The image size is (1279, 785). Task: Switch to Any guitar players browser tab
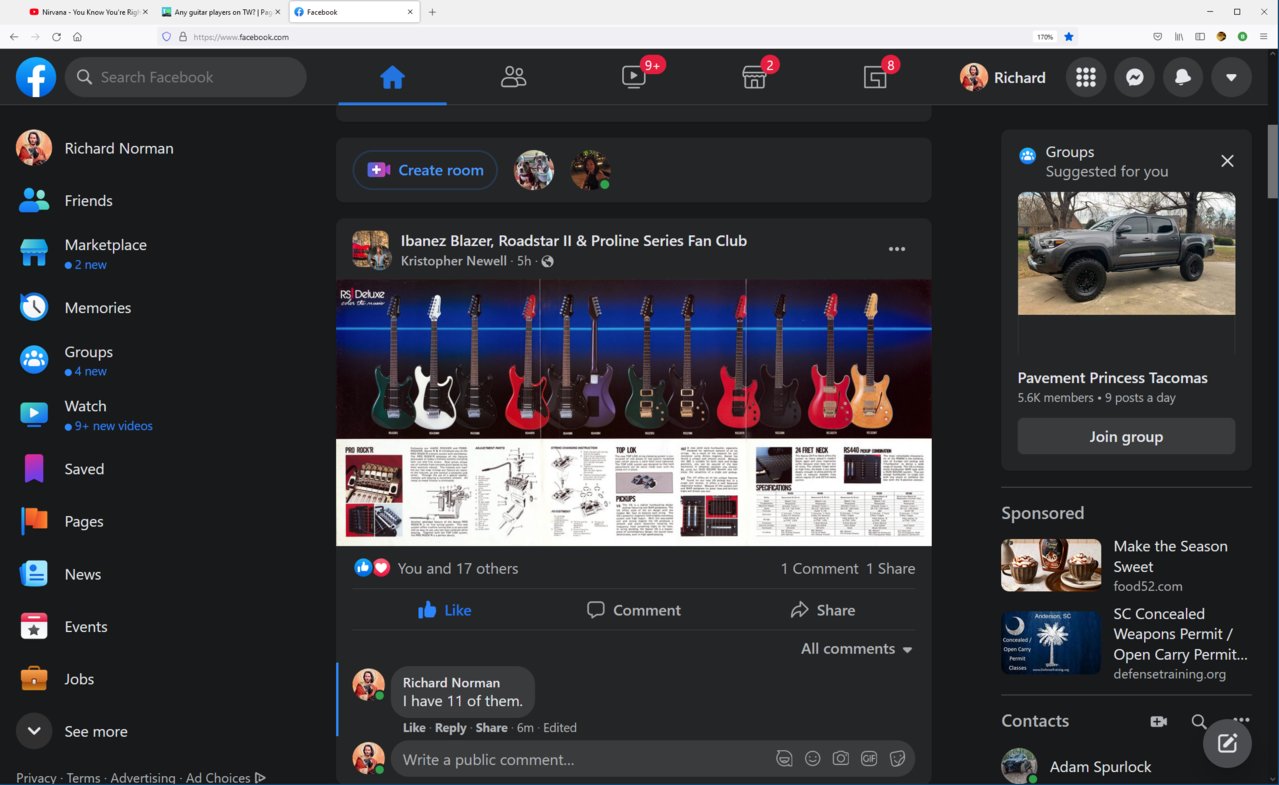(x=221, y=12)
